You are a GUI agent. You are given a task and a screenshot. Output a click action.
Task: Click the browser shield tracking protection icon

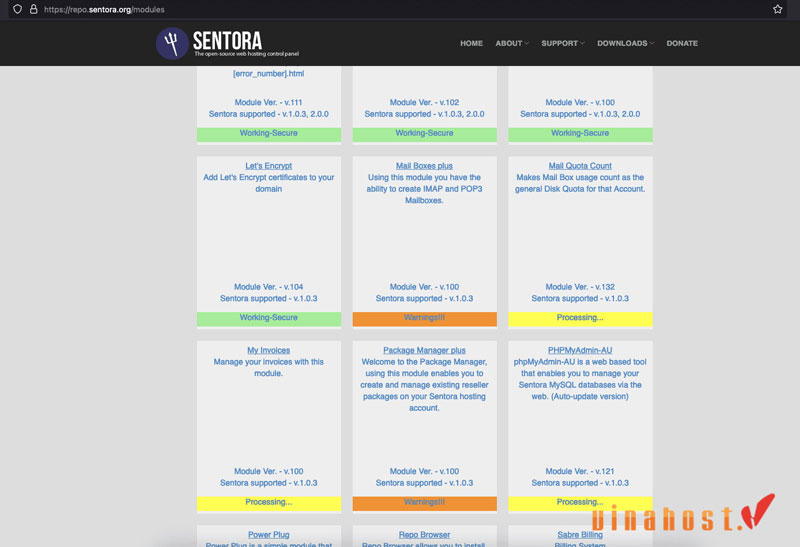coord(17,9)
